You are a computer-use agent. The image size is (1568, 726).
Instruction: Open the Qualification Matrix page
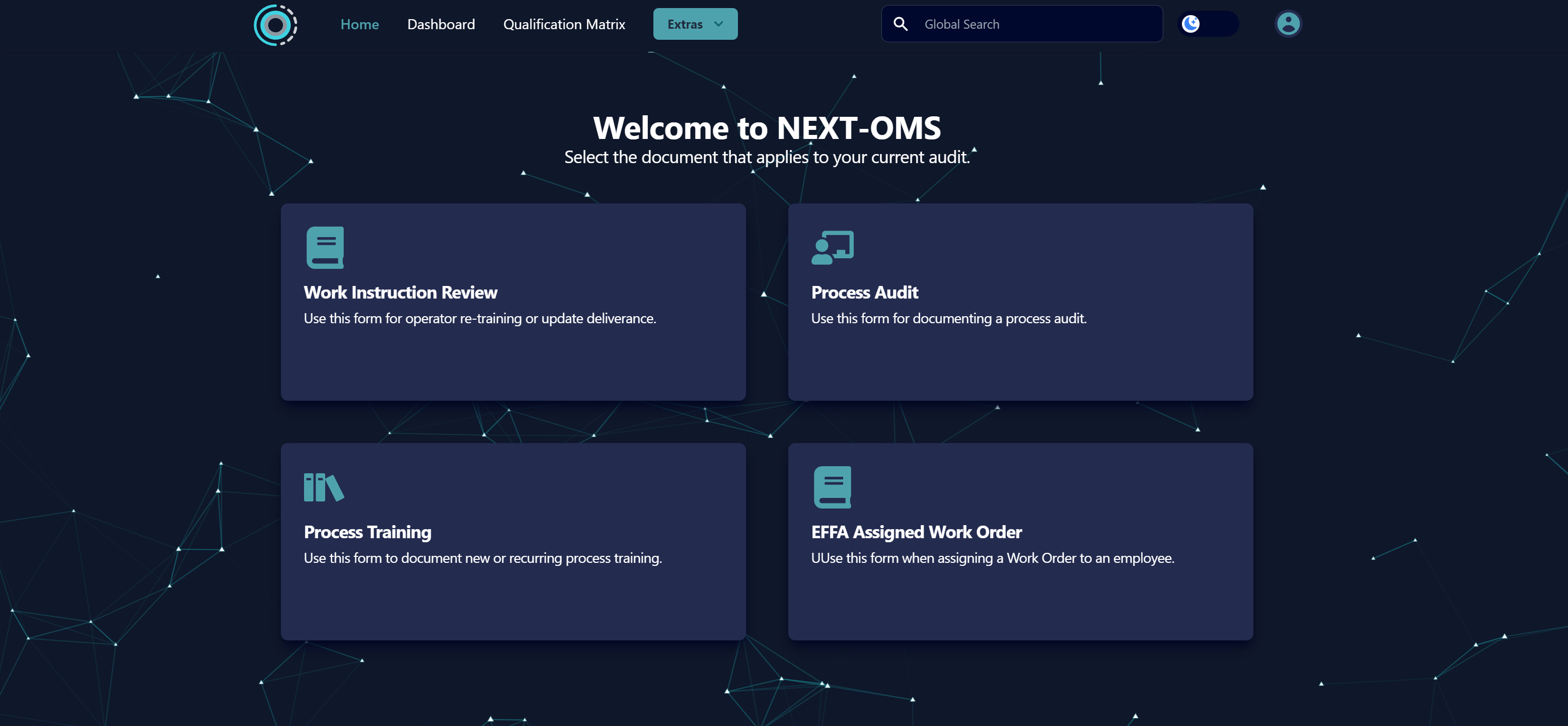(x=564, y=24)
